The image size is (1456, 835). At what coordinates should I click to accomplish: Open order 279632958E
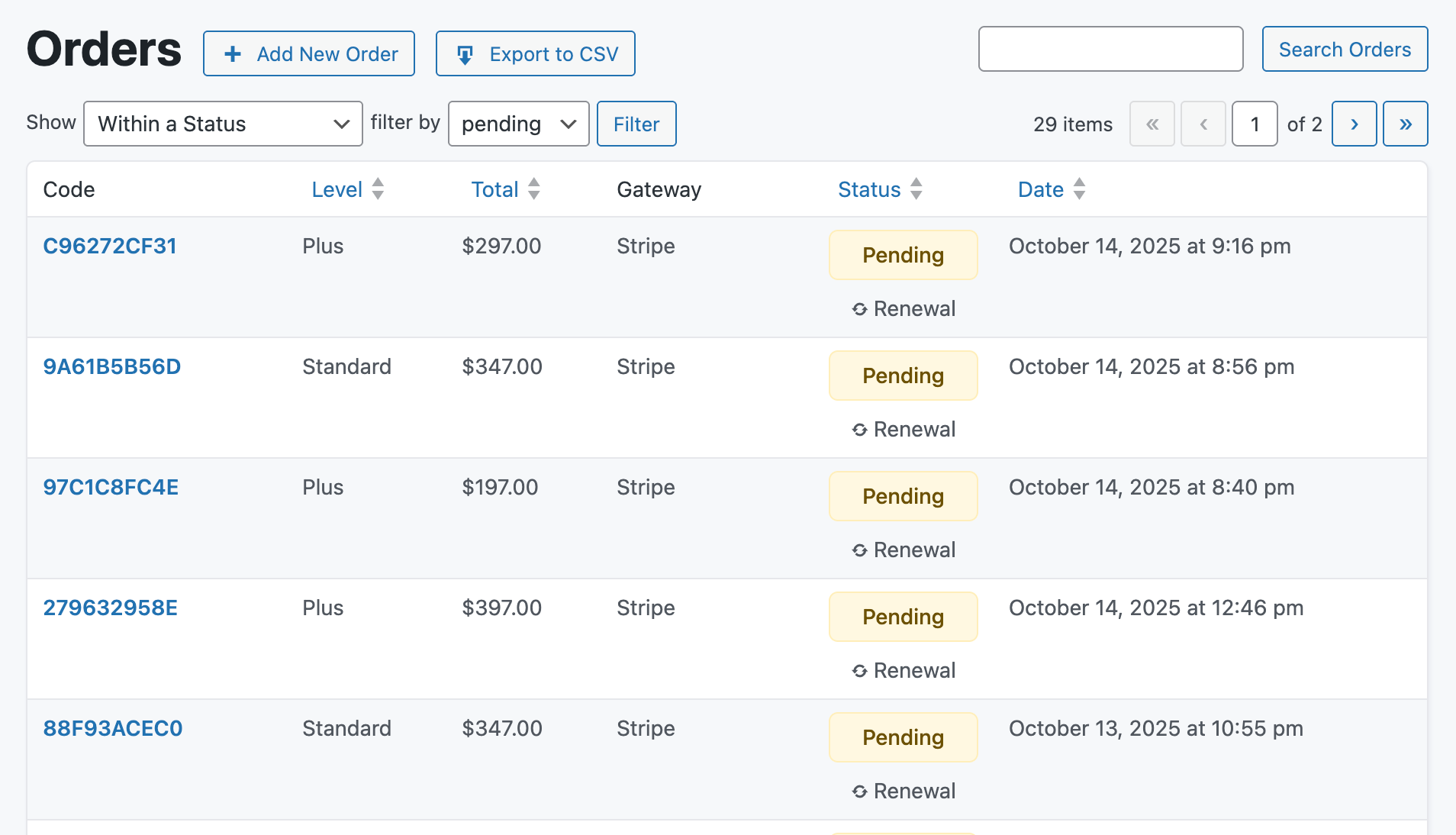click(111, 608)
